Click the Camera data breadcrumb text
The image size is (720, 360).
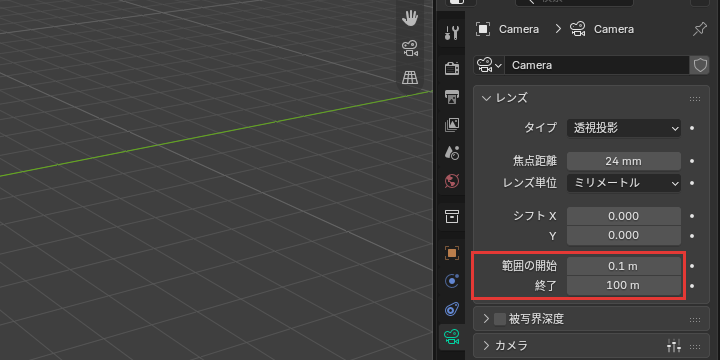(x=614, y=29)
